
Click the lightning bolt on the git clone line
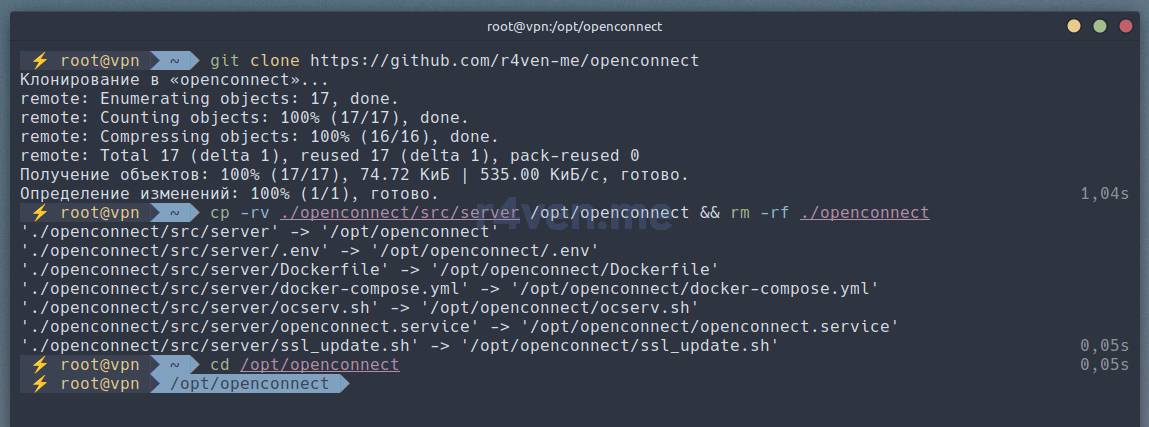(x=39, y=61)
